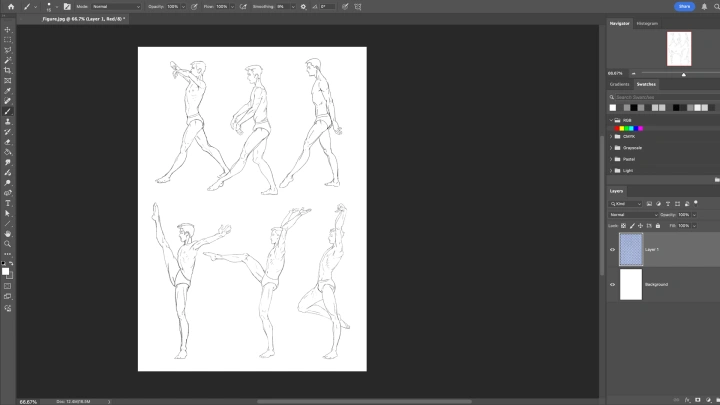The width and height of the screenshot is (720, 405).
Task: Select the Spot Healing Brush tool
Action: tap(7, 101)
